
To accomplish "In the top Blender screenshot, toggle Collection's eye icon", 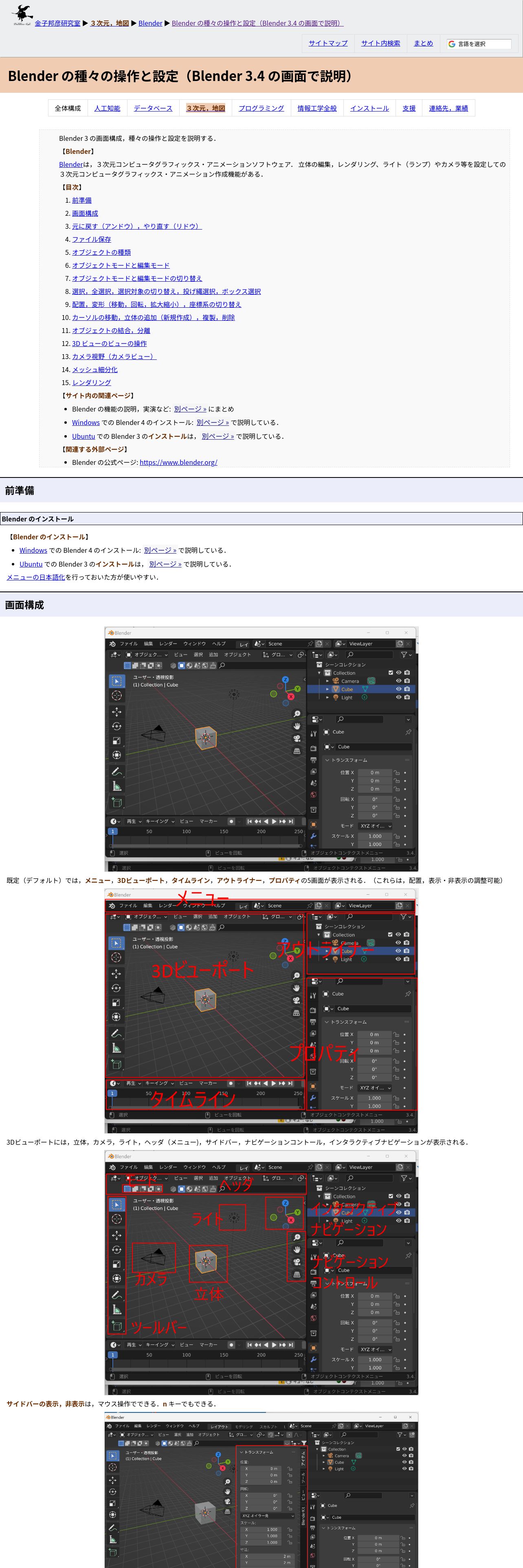I will click(x=399, y=673).
